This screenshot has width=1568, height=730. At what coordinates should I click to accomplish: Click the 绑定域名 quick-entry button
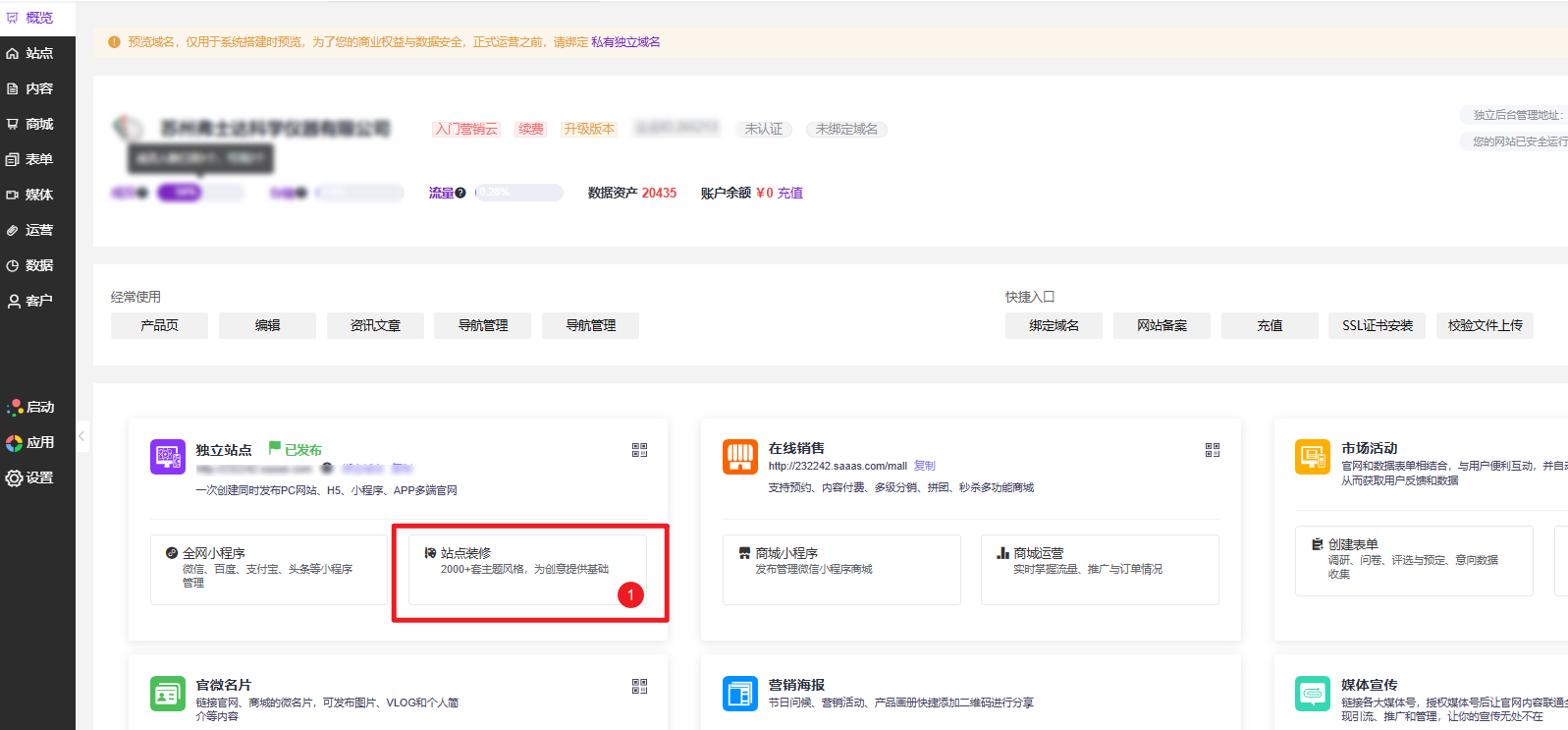[1054, 325]
